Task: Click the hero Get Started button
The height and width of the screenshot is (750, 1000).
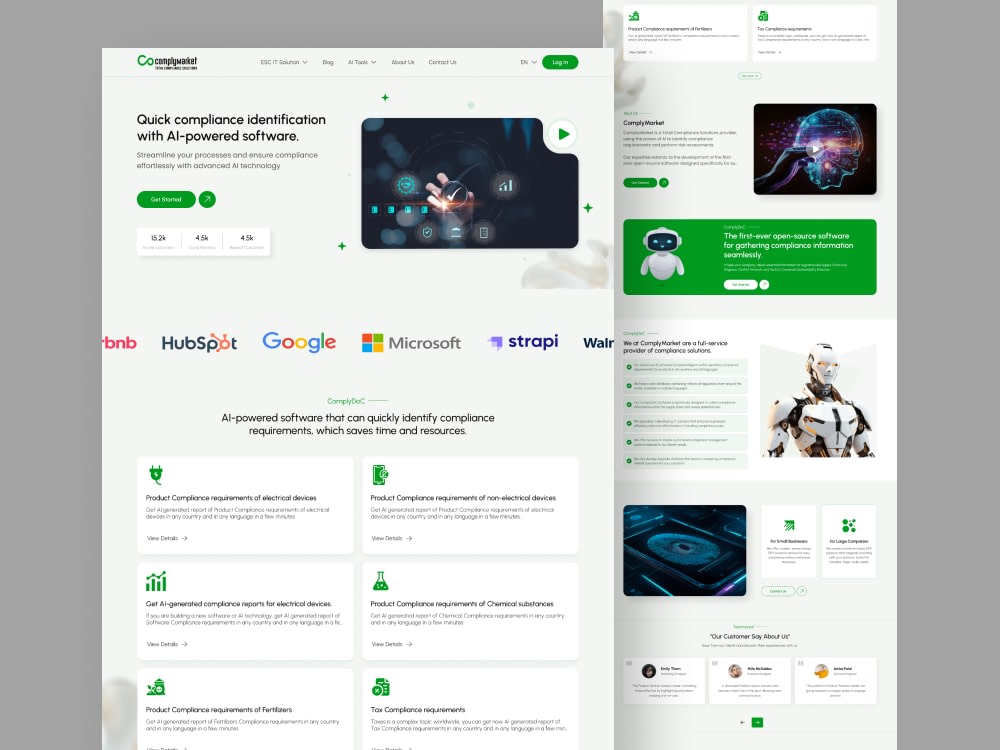Action: [166, 200]
